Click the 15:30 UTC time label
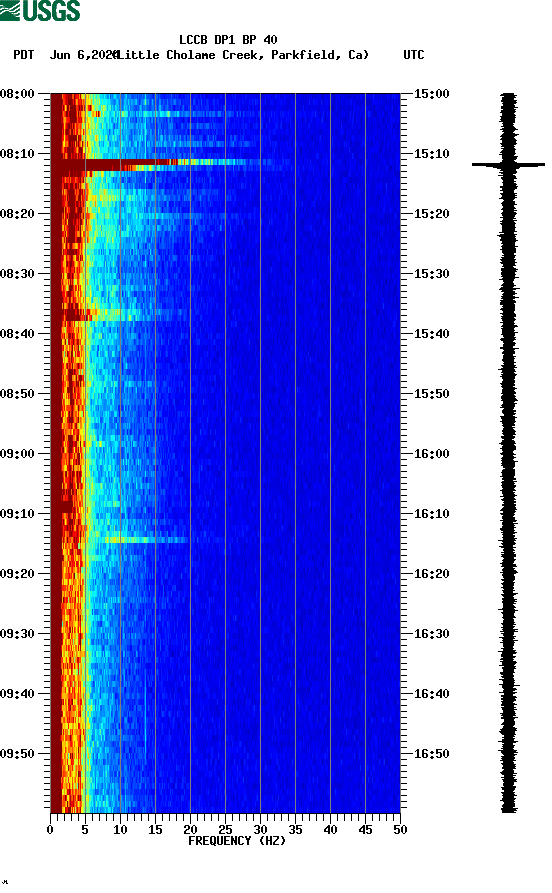The height and width of the screenshot is (893, 552). tap(431, 273)
